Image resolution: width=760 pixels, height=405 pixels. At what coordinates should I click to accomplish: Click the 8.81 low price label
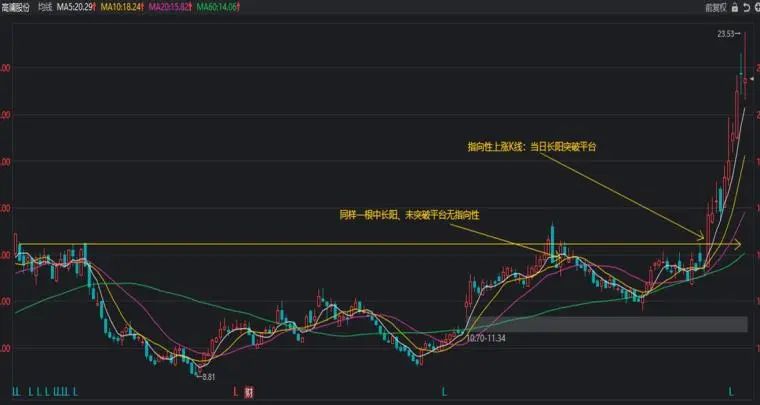click(x=206, y=376)
